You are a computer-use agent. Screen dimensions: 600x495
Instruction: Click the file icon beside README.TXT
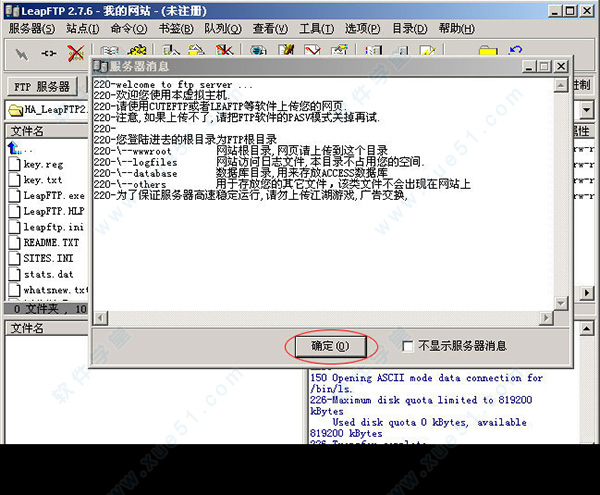tap(14, 243)
